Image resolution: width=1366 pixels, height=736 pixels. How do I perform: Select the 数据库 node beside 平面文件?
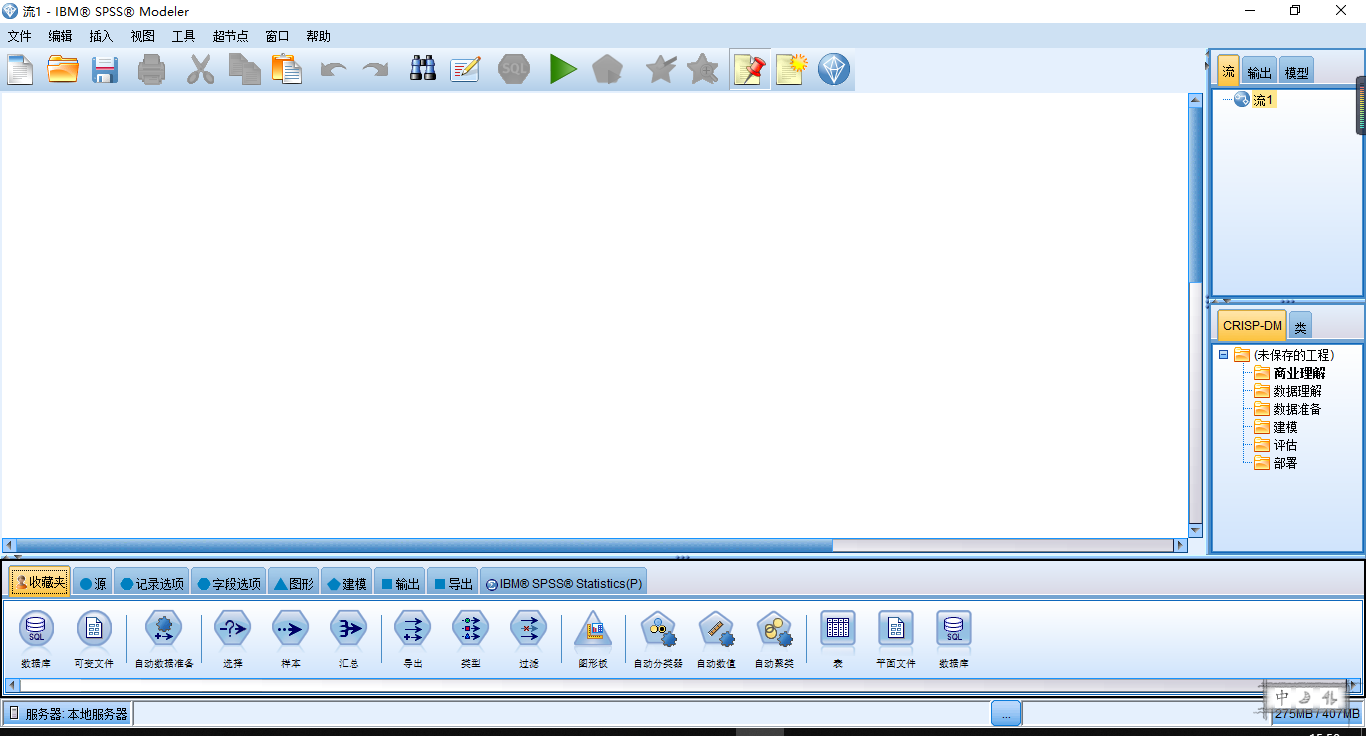pyautogui.click(x=954, y=637)
